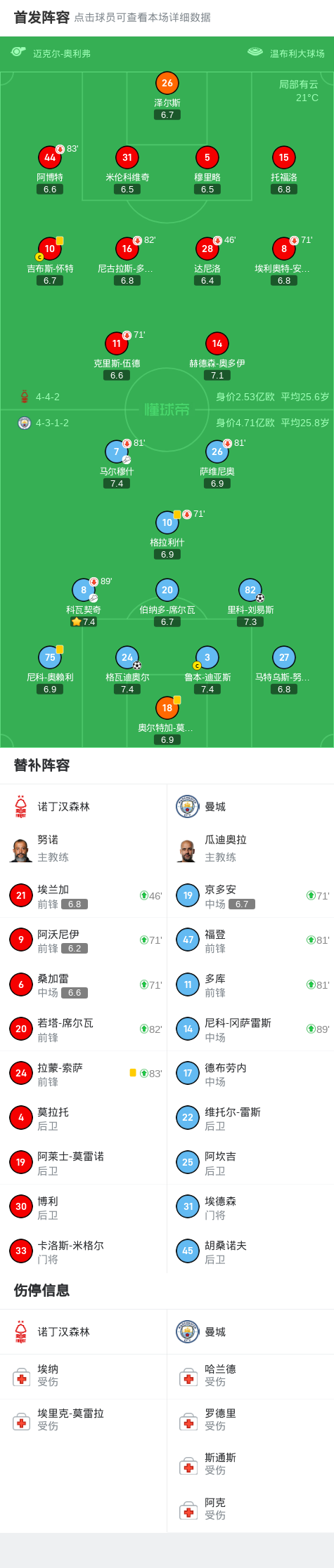Open Gibbs-White number 10 Forest player icon
This screenshot has width=334, height=1568.
50,249
